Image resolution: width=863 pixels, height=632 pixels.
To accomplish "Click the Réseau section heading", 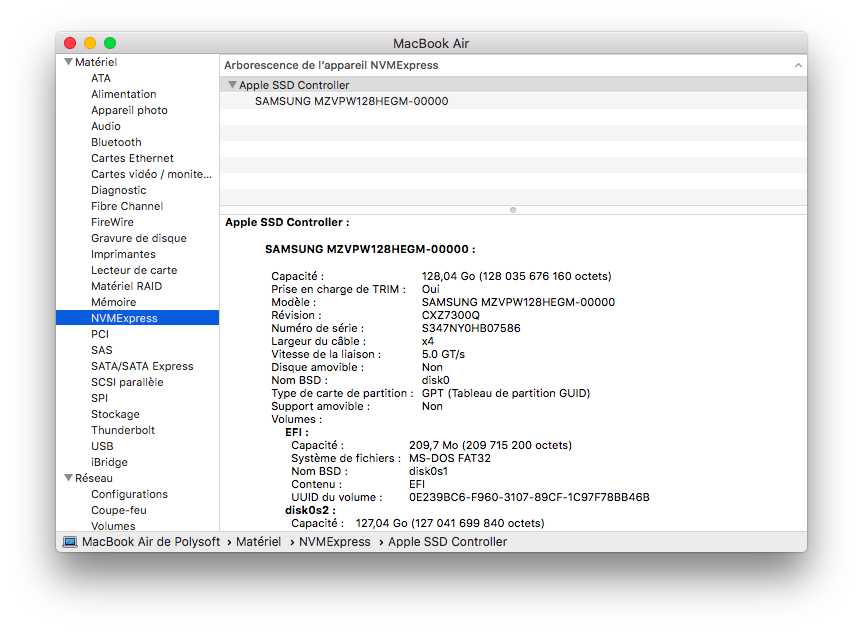I will pyautogui.click(x=94, y=478).
